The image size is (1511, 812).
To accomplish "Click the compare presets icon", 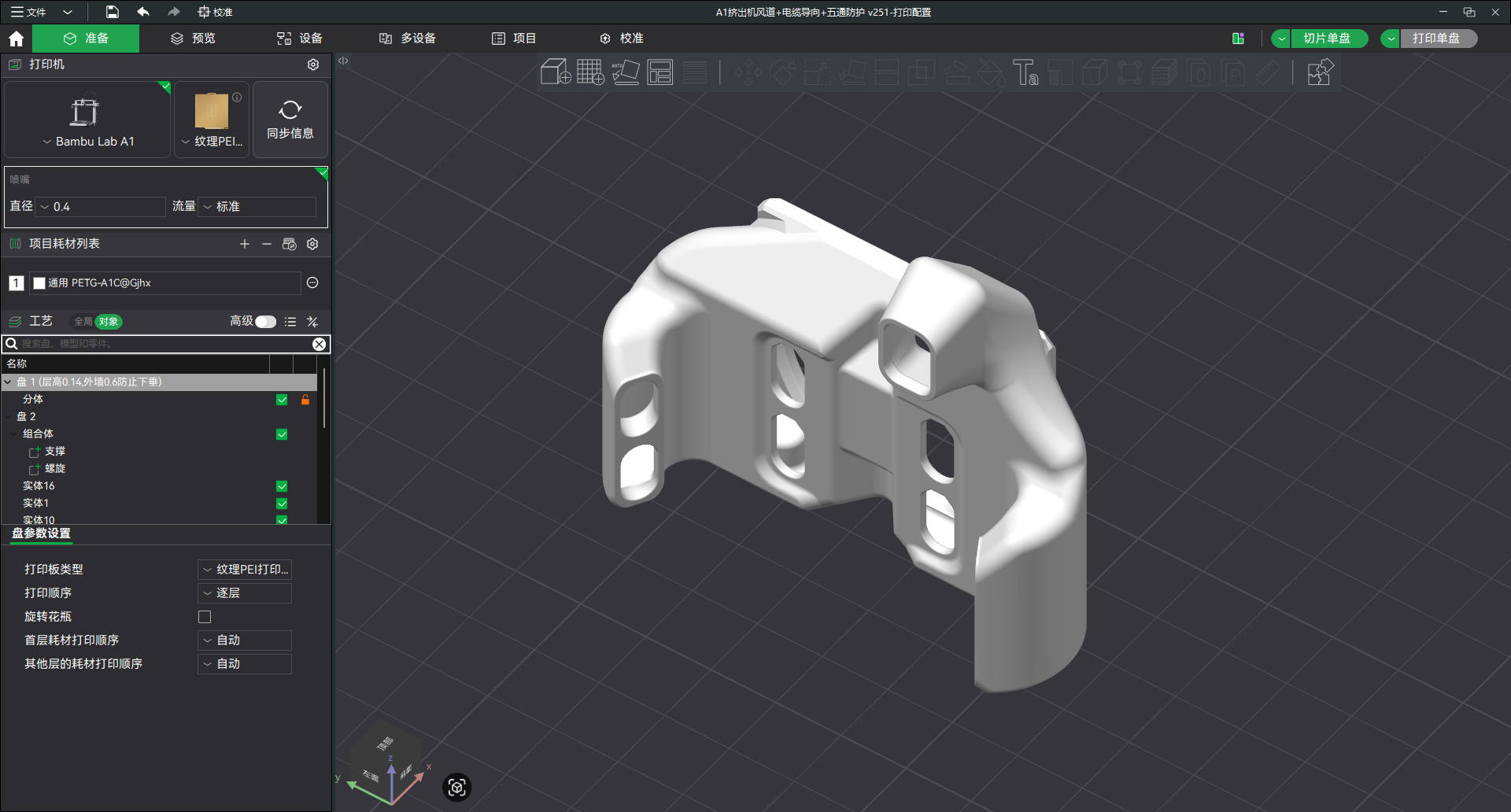I will 312,322.
